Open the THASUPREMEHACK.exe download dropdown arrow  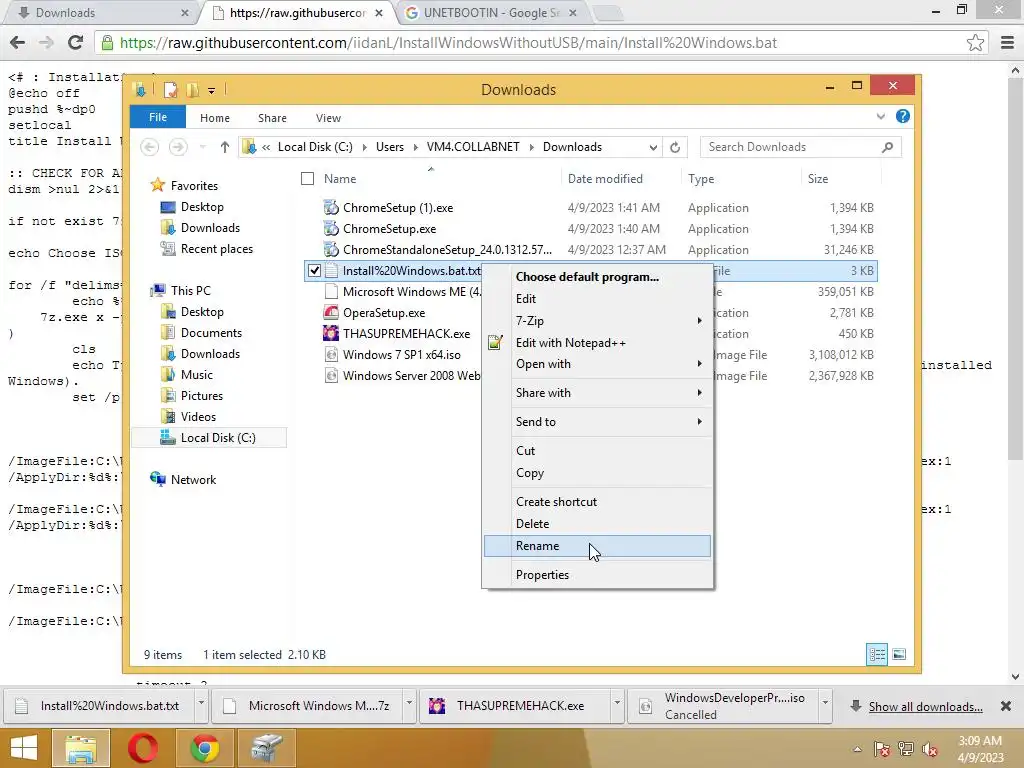coord(616,703)
